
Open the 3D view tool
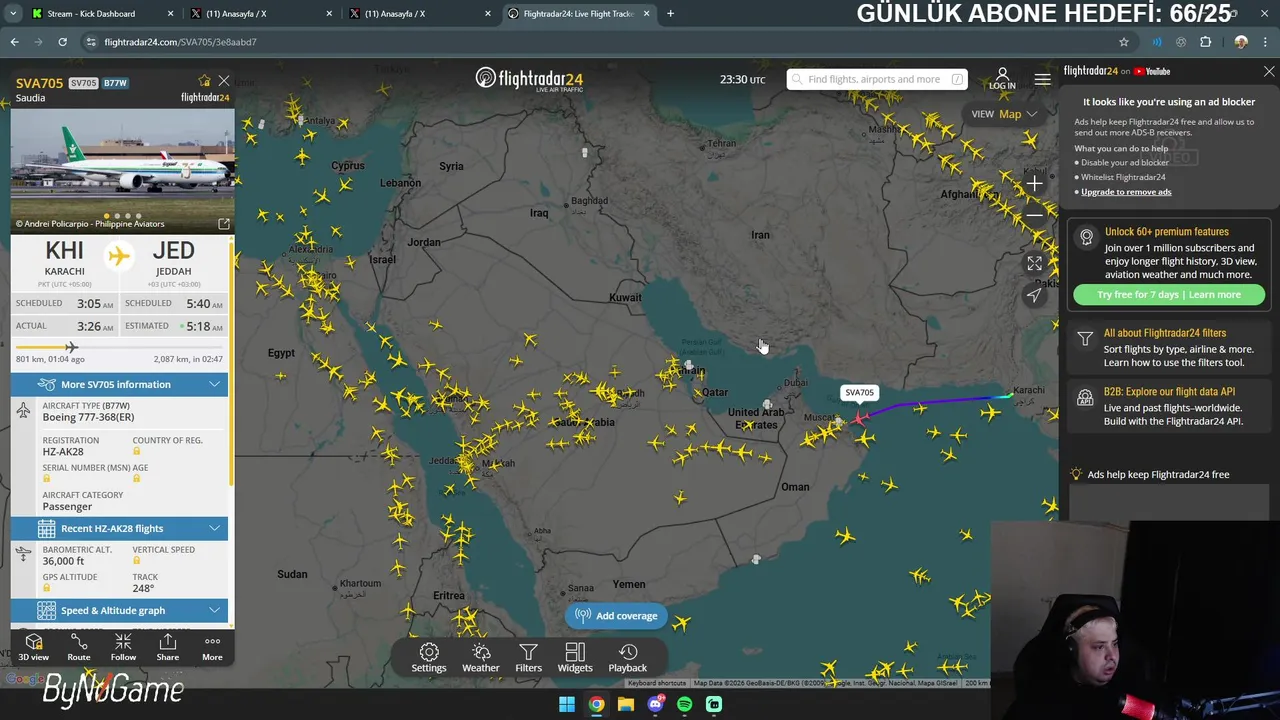pos(33,647)
